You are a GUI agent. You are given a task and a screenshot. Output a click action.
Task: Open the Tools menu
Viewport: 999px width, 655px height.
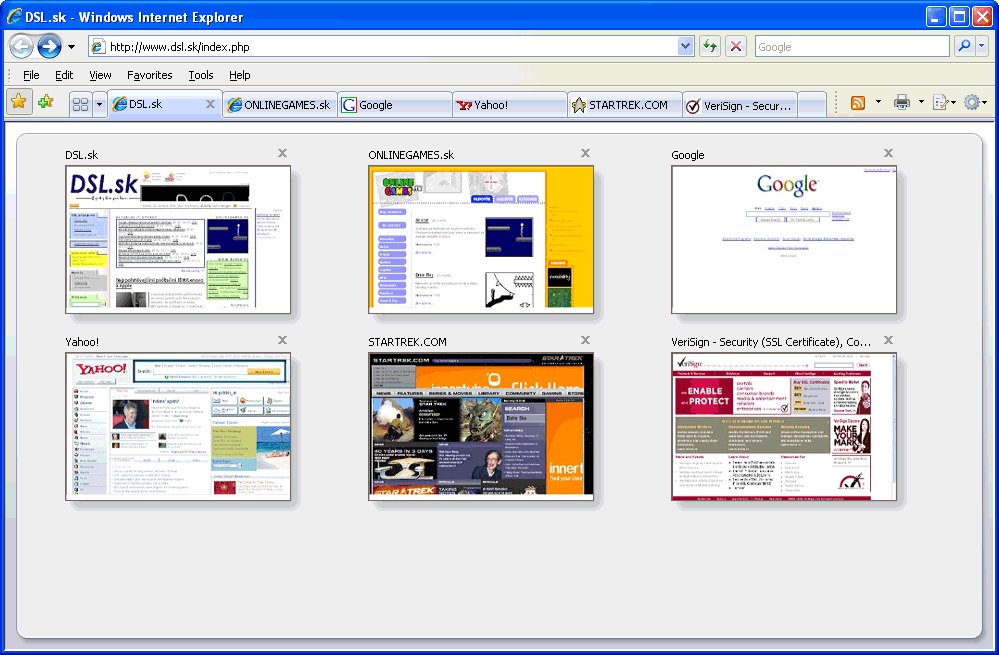tap(201, 75)
